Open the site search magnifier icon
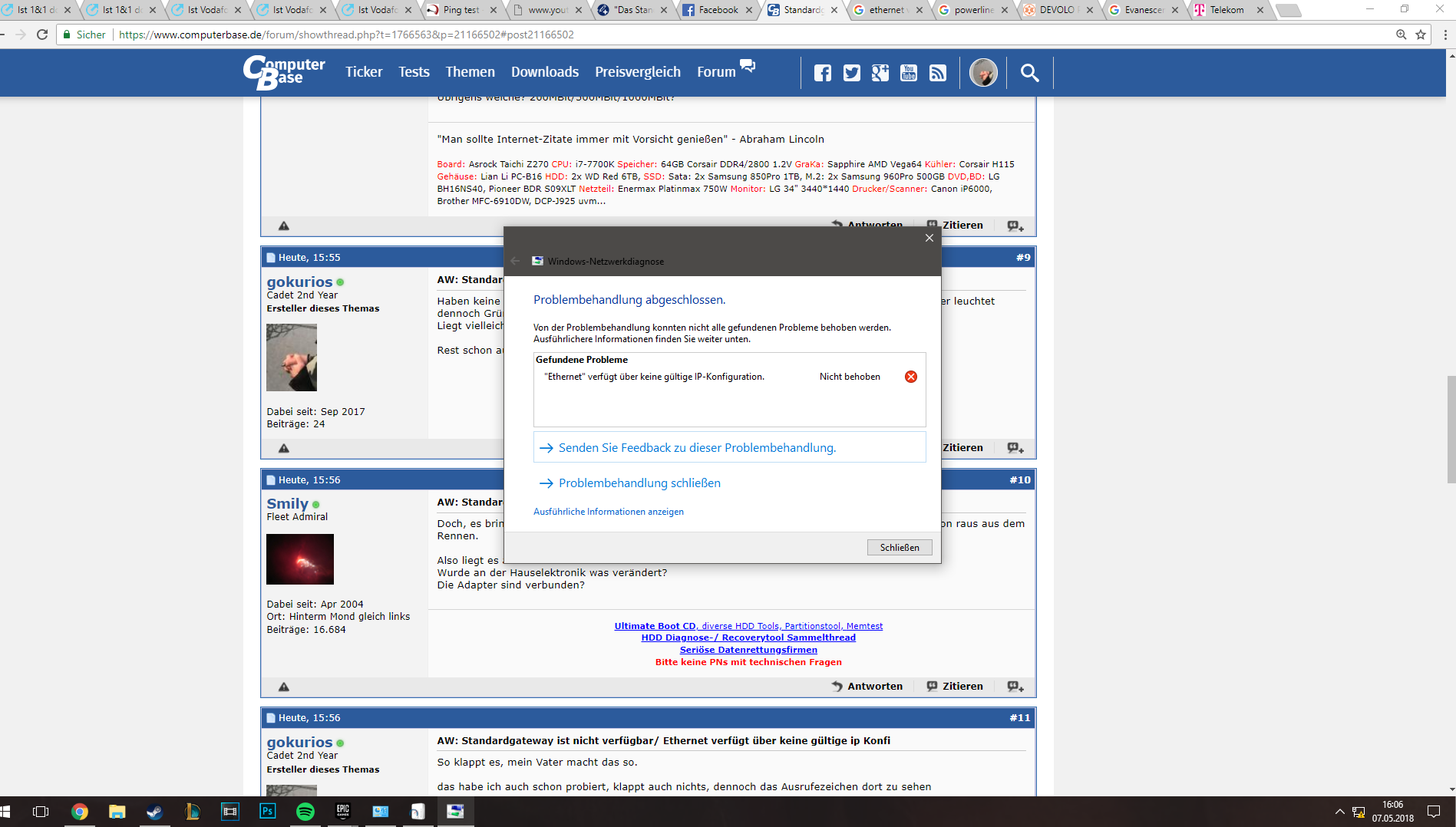 [x=1029, y=73]
